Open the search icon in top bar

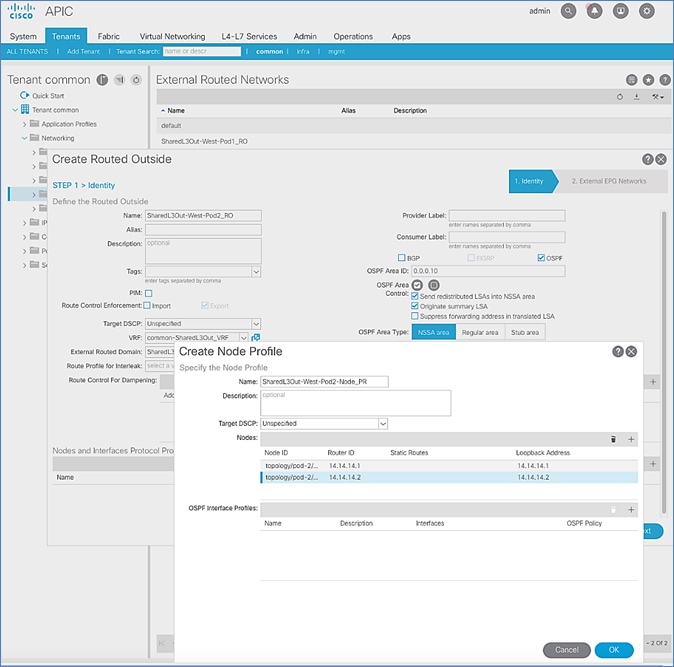click(568, 11)
